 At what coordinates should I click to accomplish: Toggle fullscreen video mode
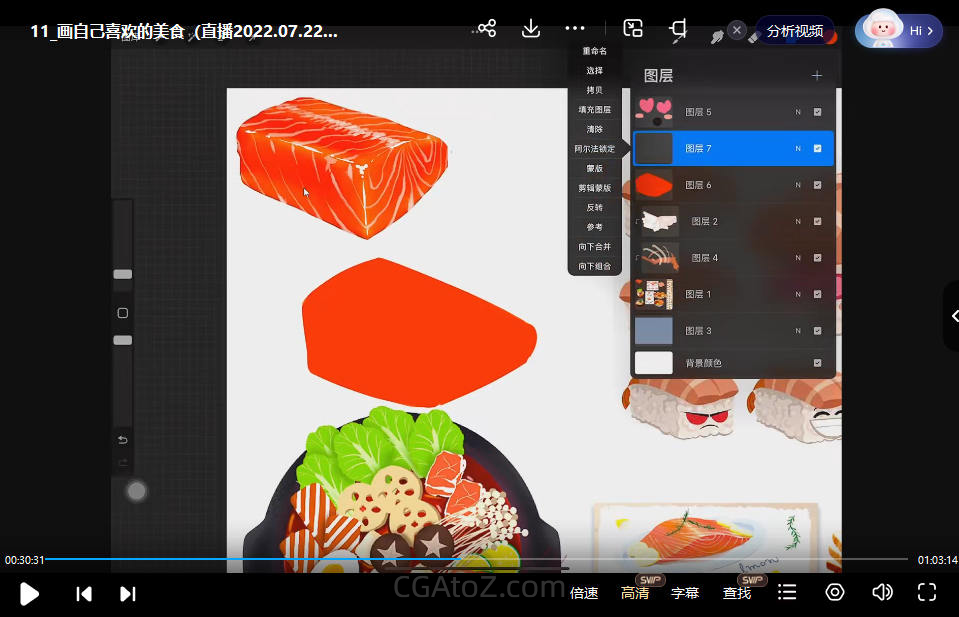click(x=927, y=592)
